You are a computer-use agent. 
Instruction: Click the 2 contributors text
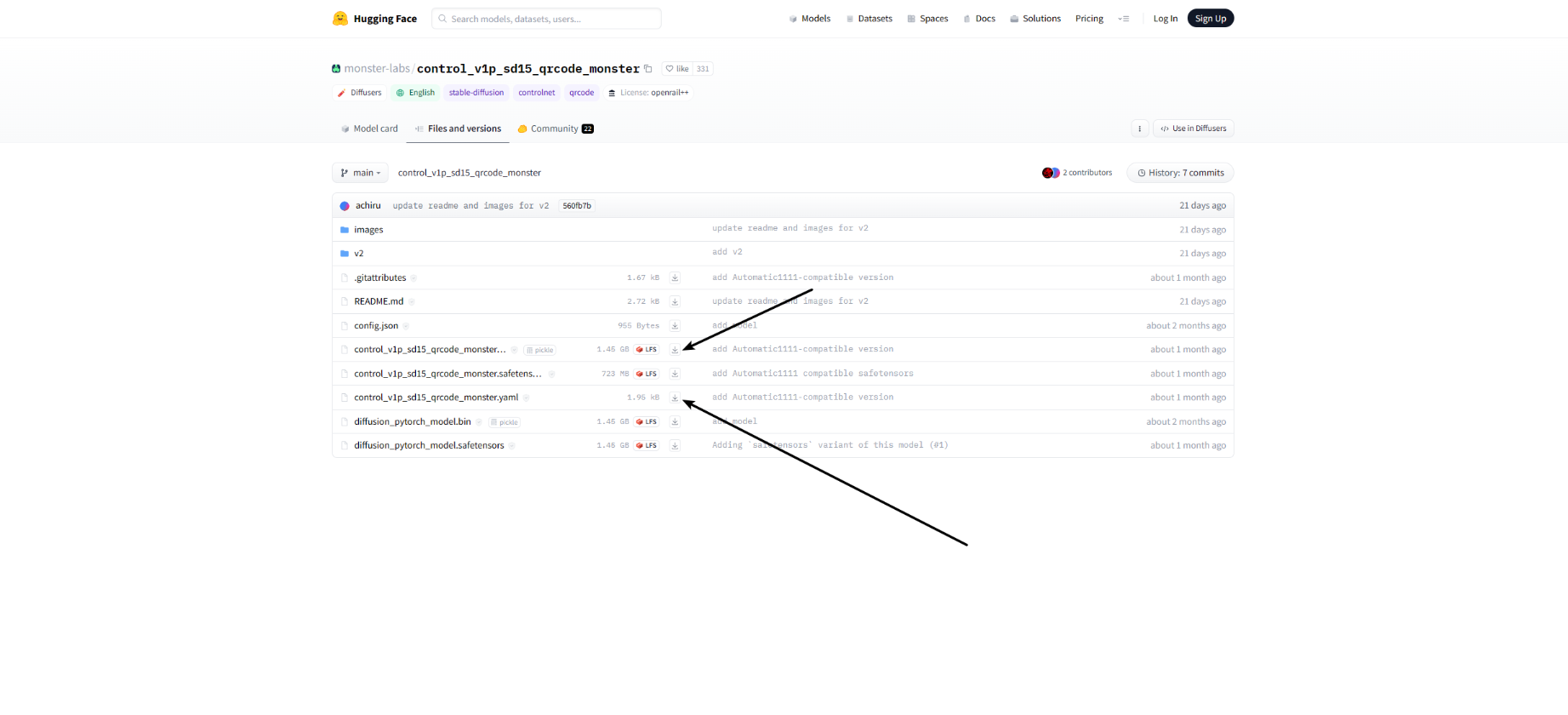point(1087,173)
